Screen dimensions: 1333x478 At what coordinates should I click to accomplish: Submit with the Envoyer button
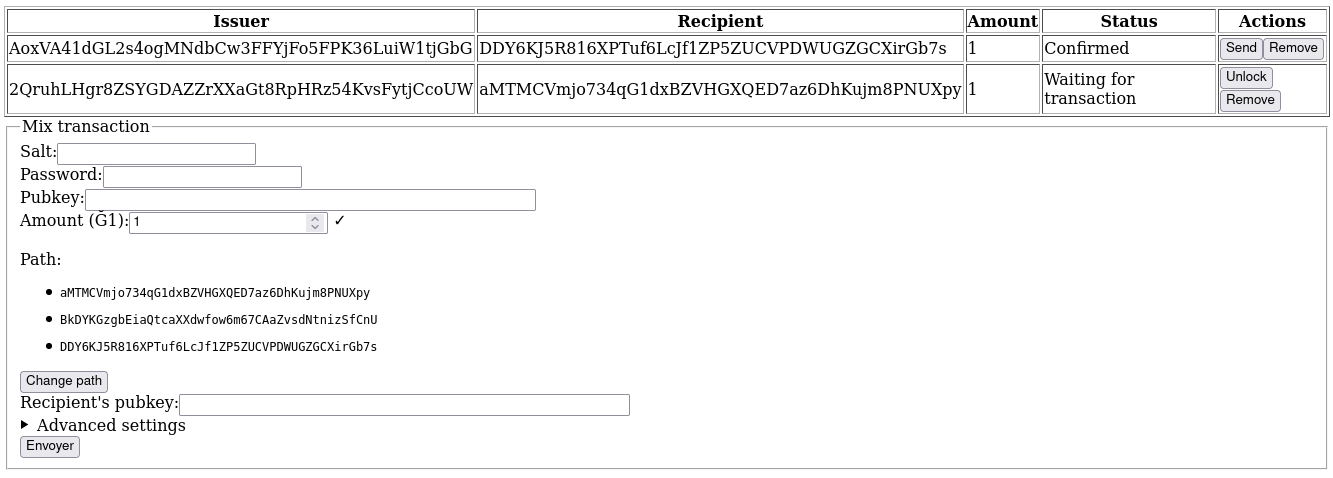click(50, 447)
